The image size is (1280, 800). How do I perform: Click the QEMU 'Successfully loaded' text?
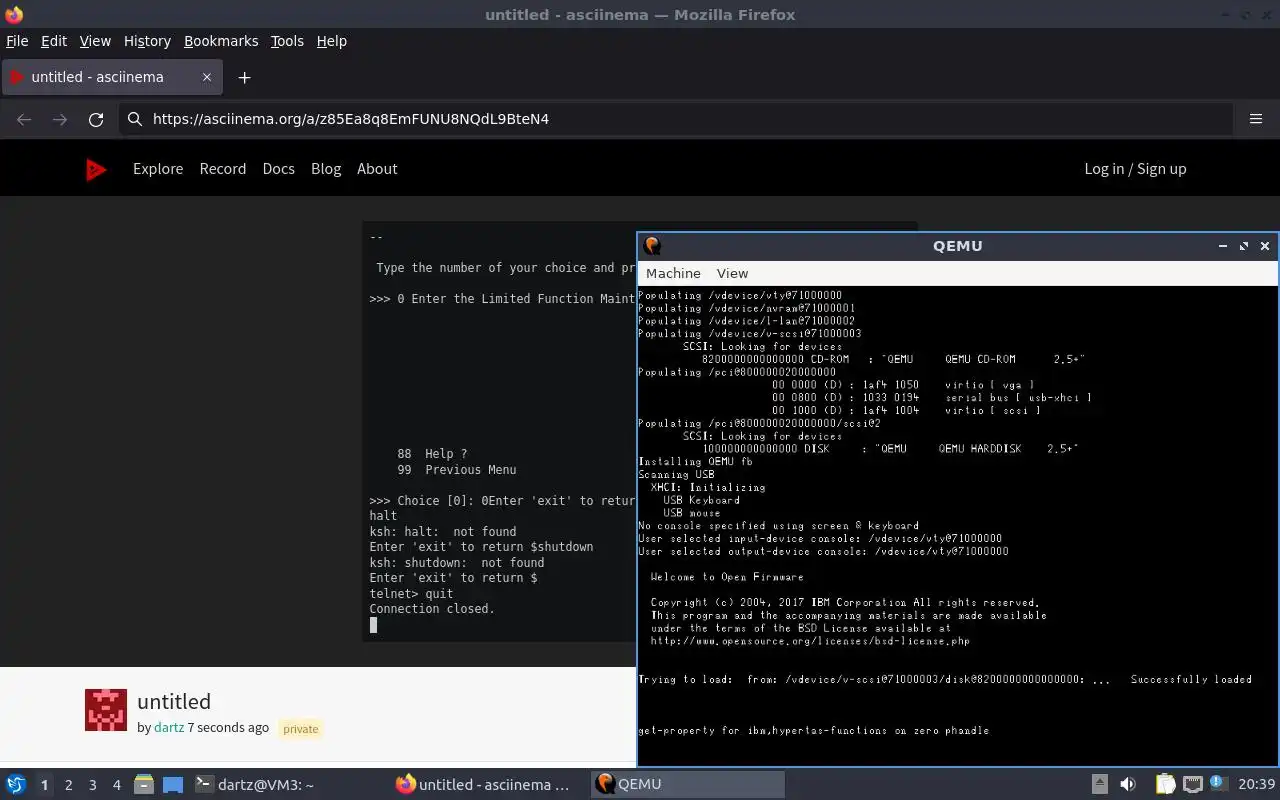pos(1191,679)
